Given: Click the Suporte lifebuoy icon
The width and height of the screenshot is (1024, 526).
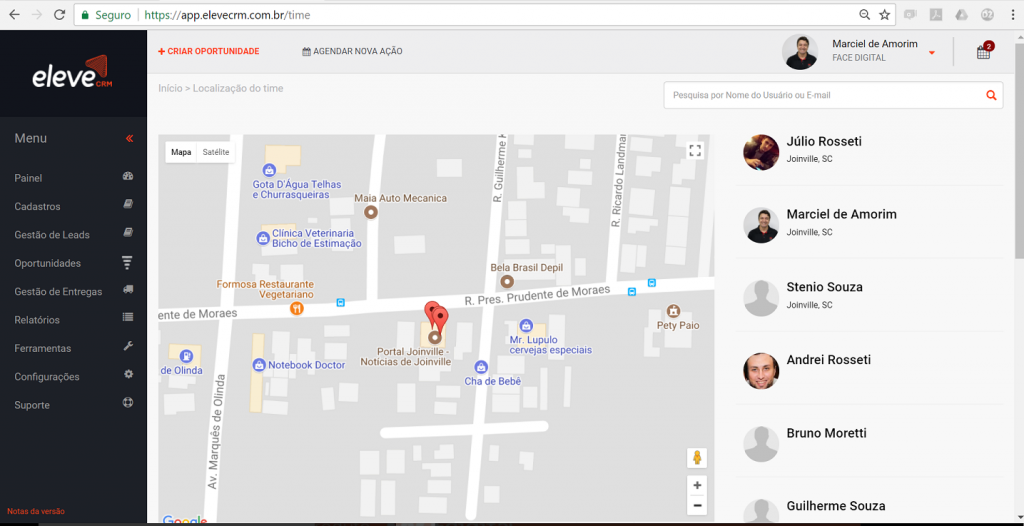Looking at the screenshot, I should click(128, 403).
